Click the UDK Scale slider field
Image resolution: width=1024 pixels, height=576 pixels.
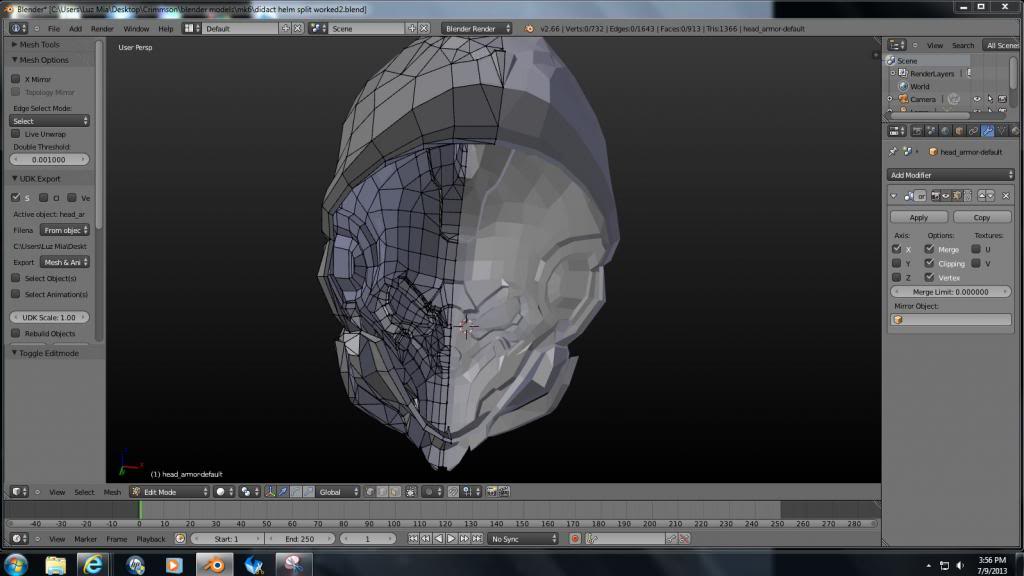(50, 317)
